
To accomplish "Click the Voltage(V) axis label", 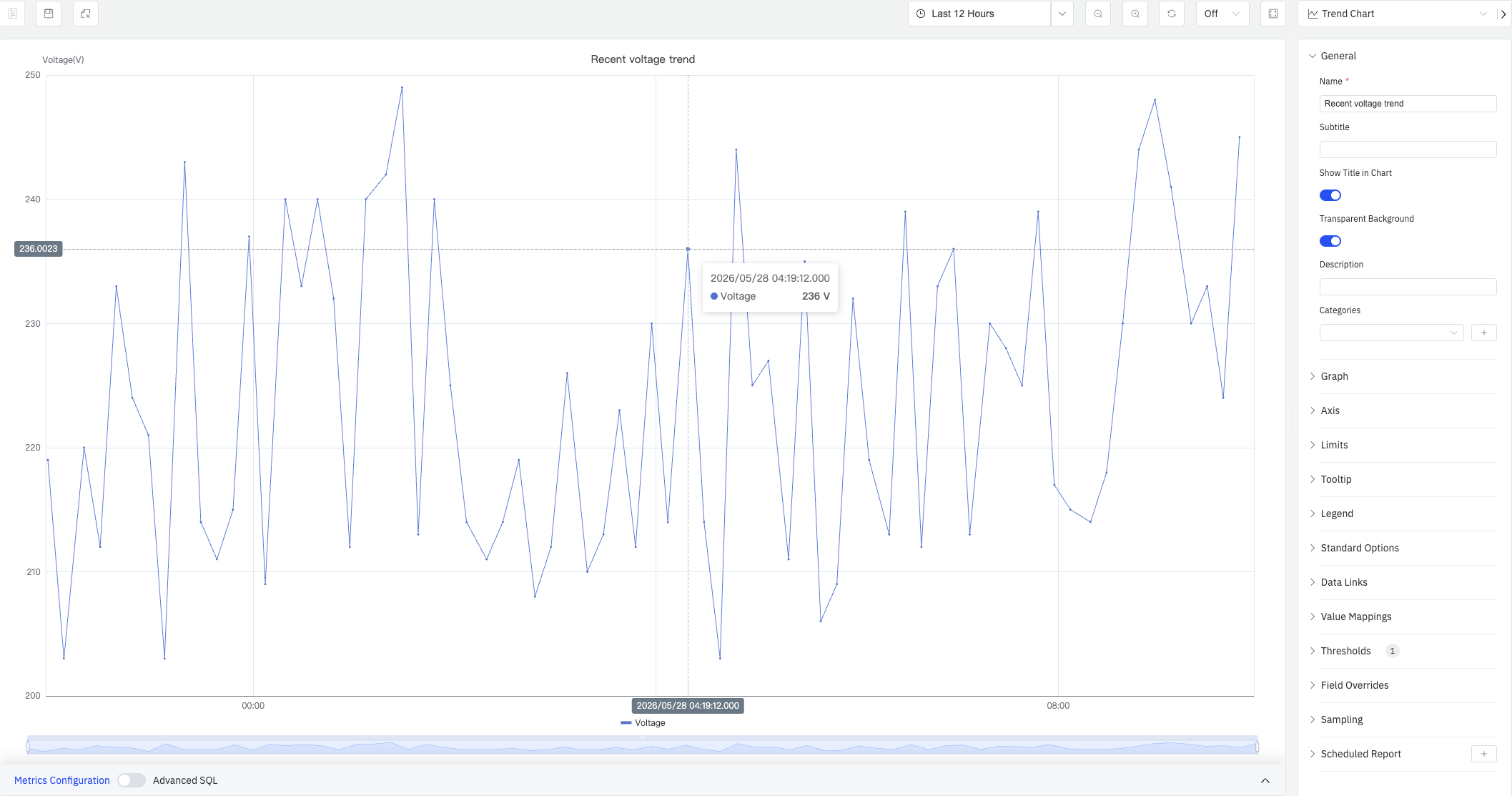I will pyautogui.click(x=63, y=59).
